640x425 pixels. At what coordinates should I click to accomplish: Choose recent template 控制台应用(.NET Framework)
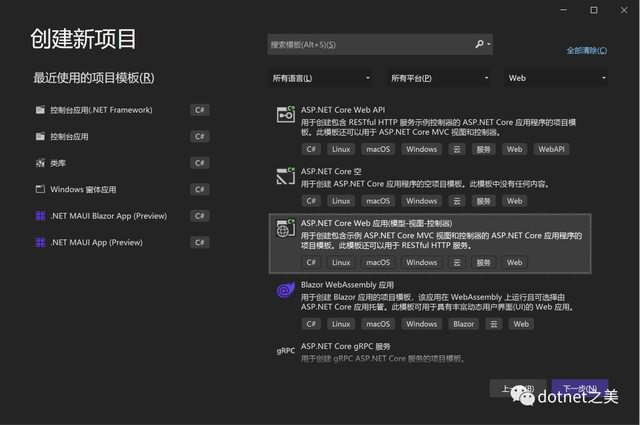click(122, 110)
